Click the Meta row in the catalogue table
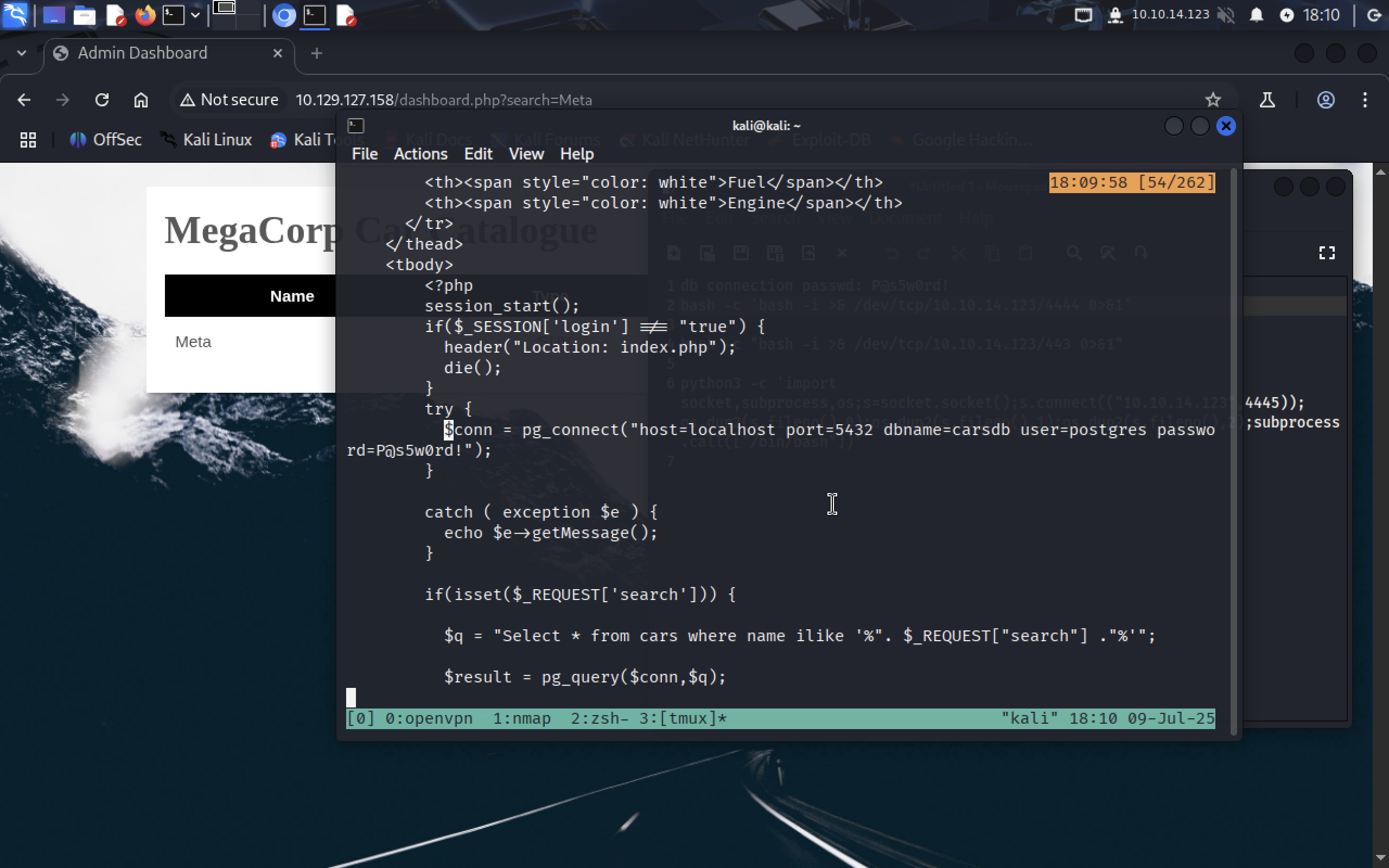 point(193,342)
